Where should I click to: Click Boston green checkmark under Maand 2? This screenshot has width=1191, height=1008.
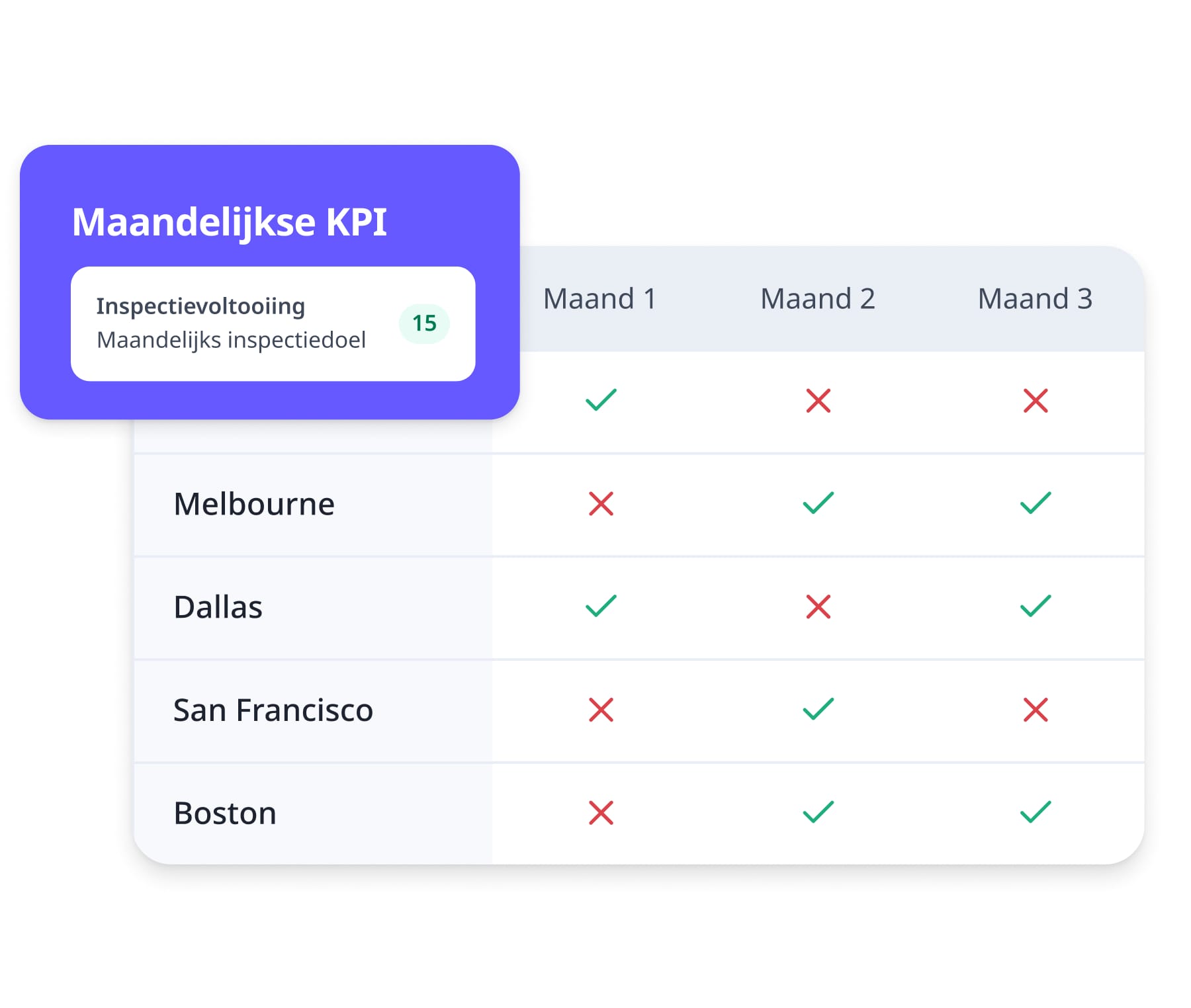click(x=818, y=812)
